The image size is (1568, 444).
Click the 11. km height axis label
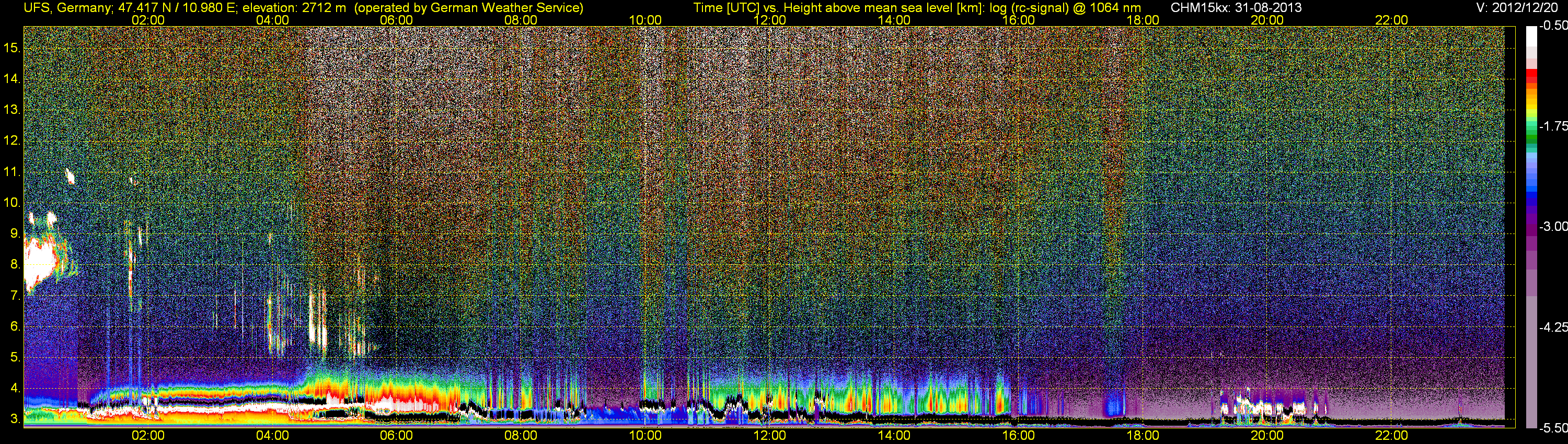click(11, 171)
